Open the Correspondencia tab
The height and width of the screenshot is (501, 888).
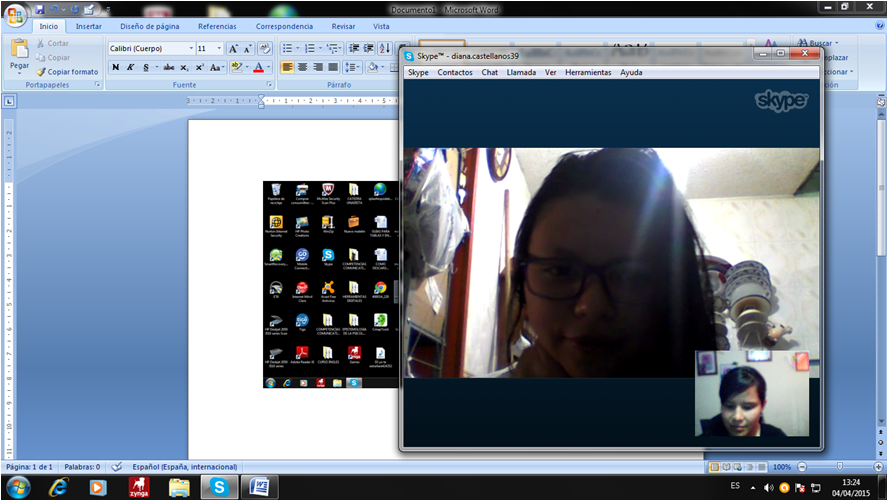tap(284, 26)
